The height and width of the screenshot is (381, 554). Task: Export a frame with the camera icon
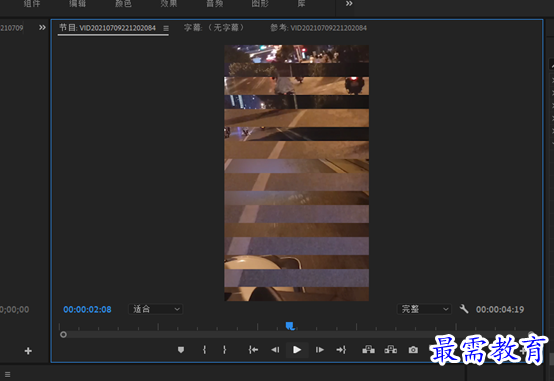413,350
